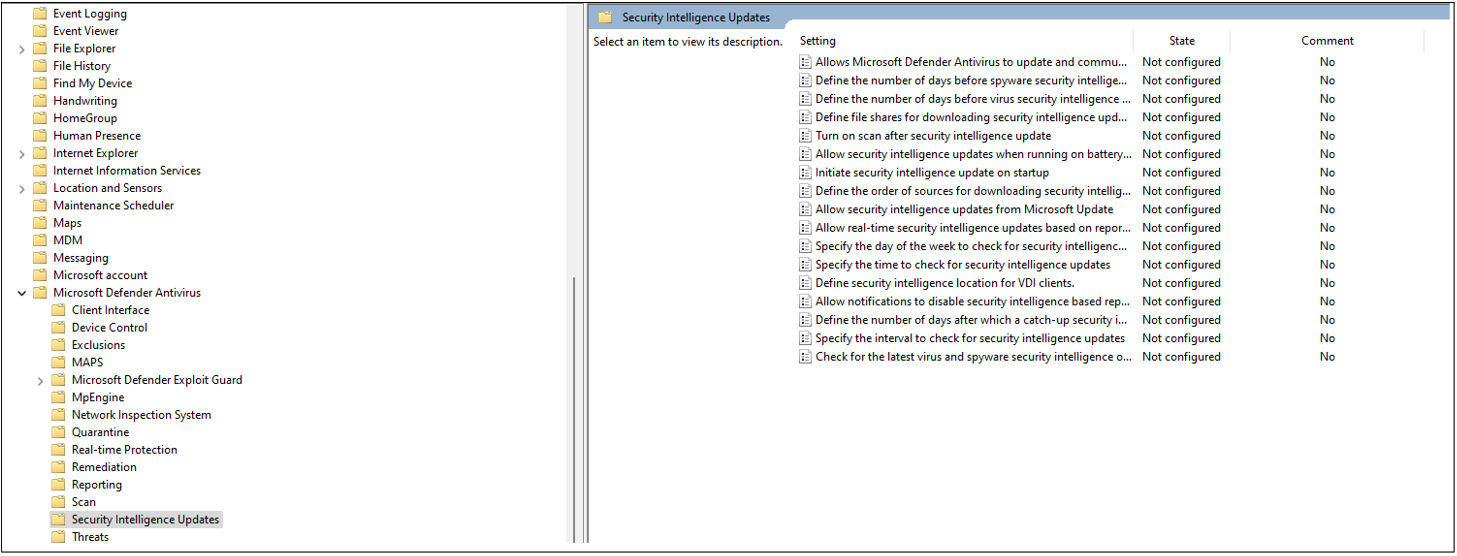The height and width of the screenshot is (556, 1457).
Task: Sort by the Comment column header
Action: (1327, 41)
